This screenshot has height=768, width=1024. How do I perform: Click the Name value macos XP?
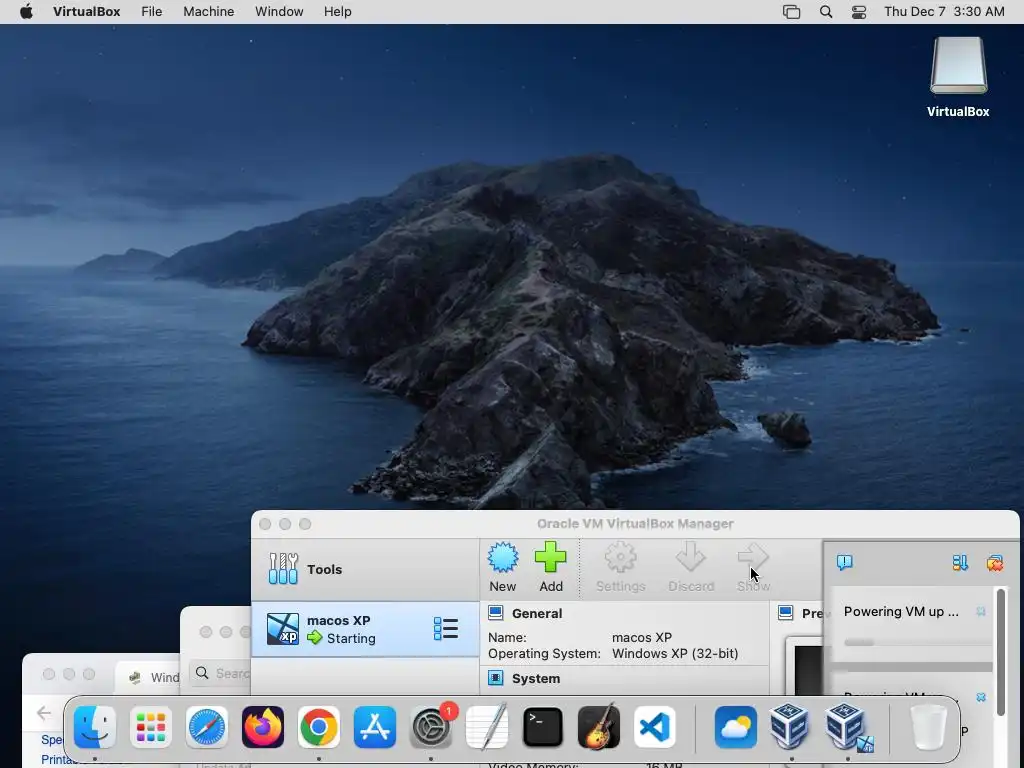pyautogui.click(x=642, y=637)
